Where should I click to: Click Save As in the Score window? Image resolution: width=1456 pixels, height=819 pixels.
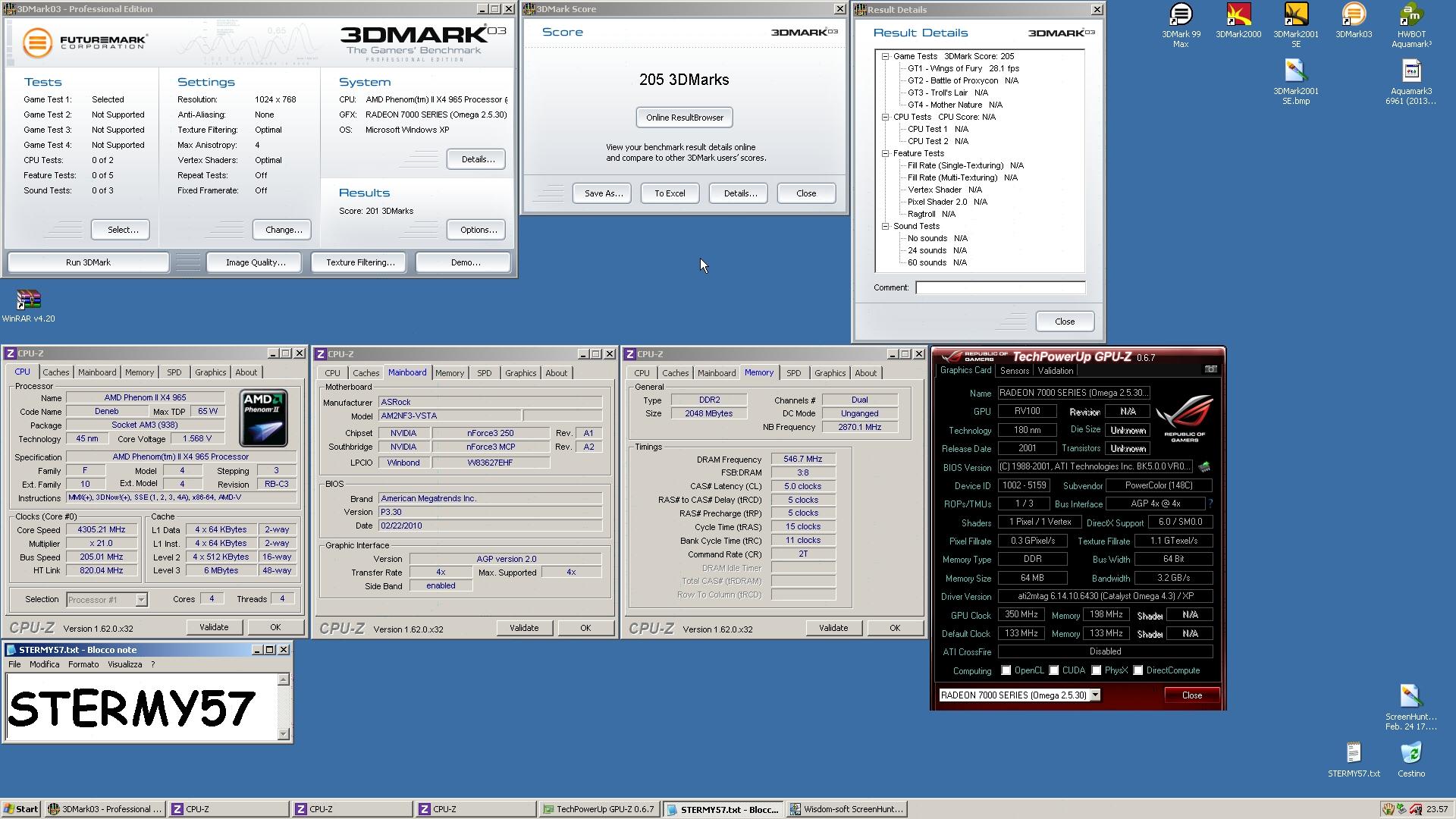pos(603,193)
